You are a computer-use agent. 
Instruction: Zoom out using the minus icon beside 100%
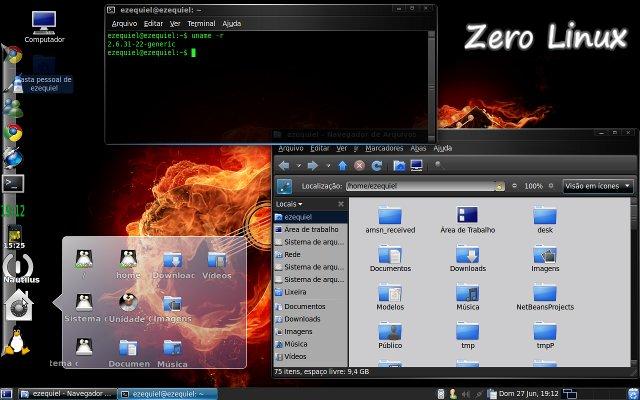514,186
